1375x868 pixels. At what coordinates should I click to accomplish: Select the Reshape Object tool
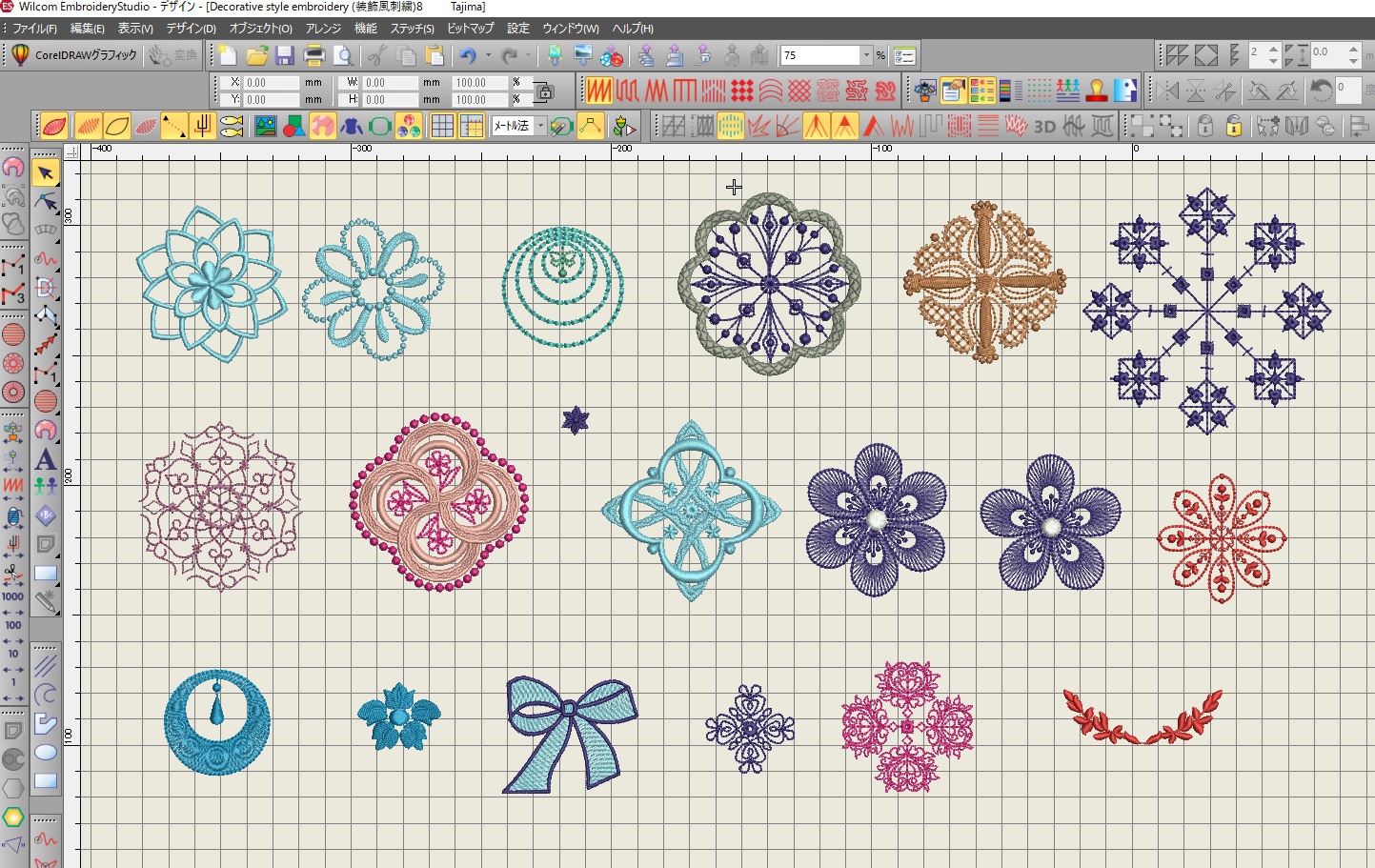(46, 201)
